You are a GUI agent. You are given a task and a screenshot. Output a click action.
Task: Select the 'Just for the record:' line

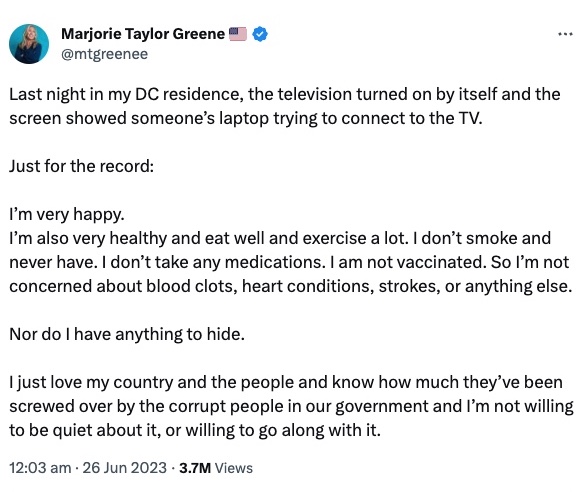coord(82,166)
